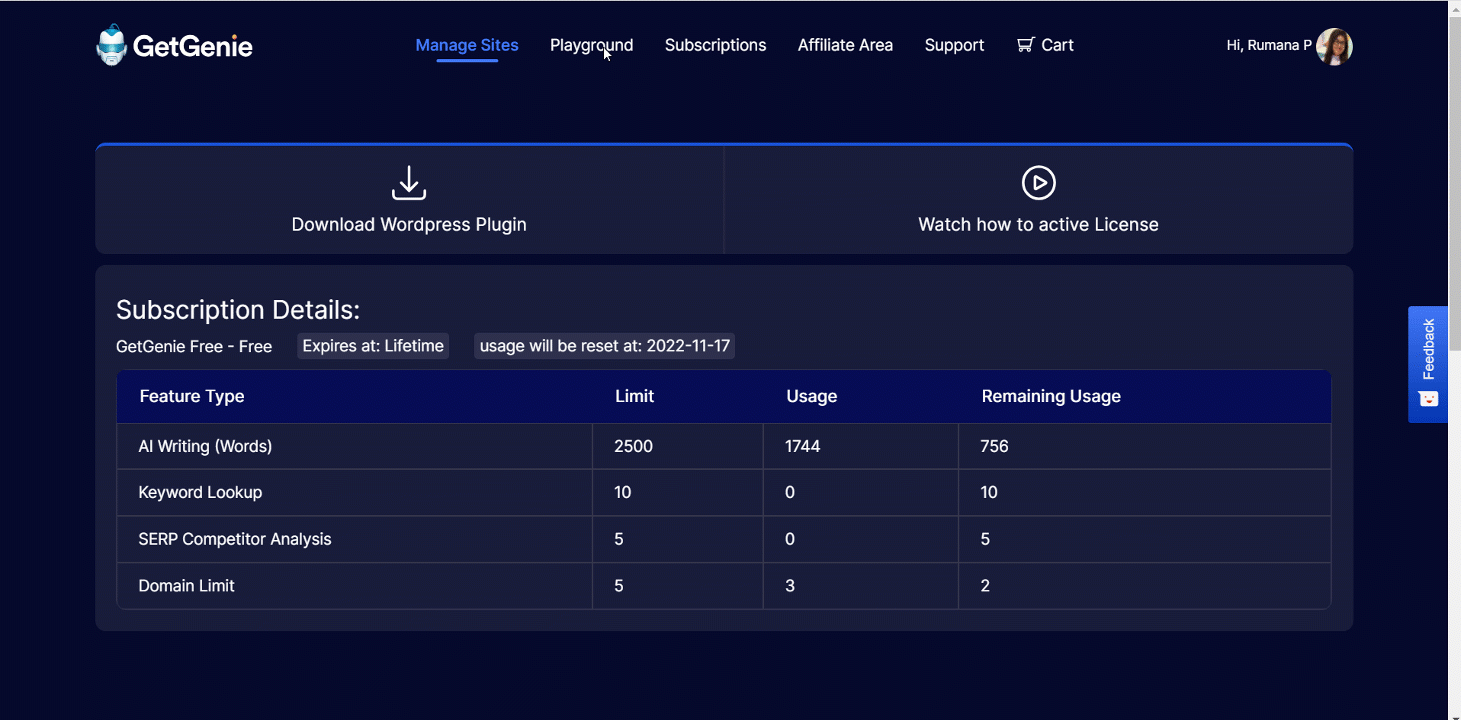Viewport: 1461px width, 720px height.
Task: Click the Hi, Rumana P greeting
Action: click(1269, 45)
